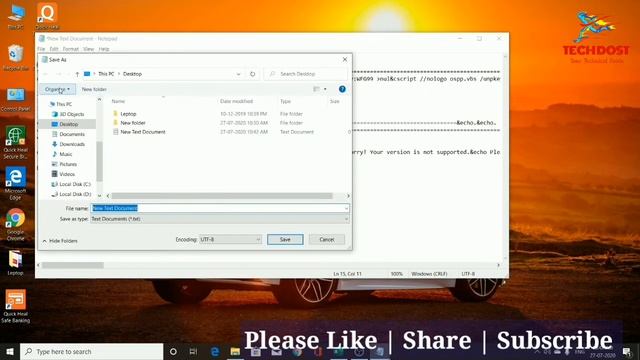This screenshot has width=640, height=360.
Task: Select Music in navigation tree
Action: pos(62,154)
